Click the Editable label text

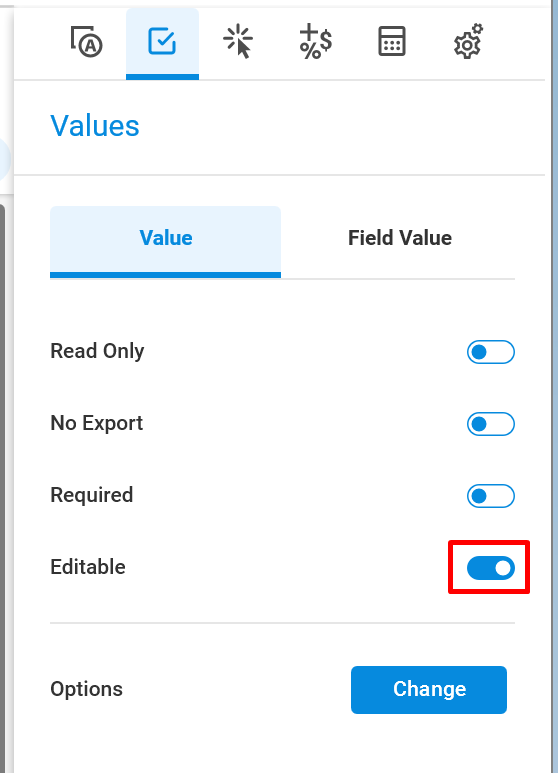[x=88, y=567]
